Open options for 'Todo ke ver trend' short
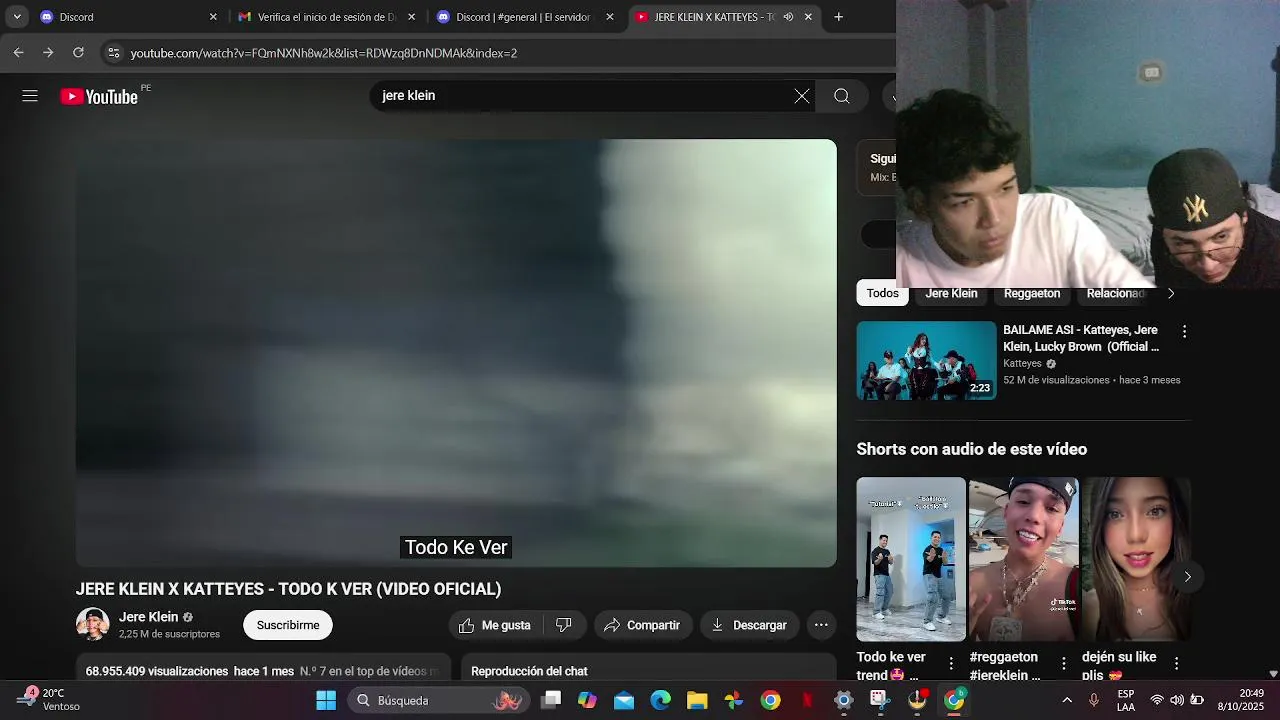The height and width of the screenshot is (720, 1280). [x=951, y=663]
